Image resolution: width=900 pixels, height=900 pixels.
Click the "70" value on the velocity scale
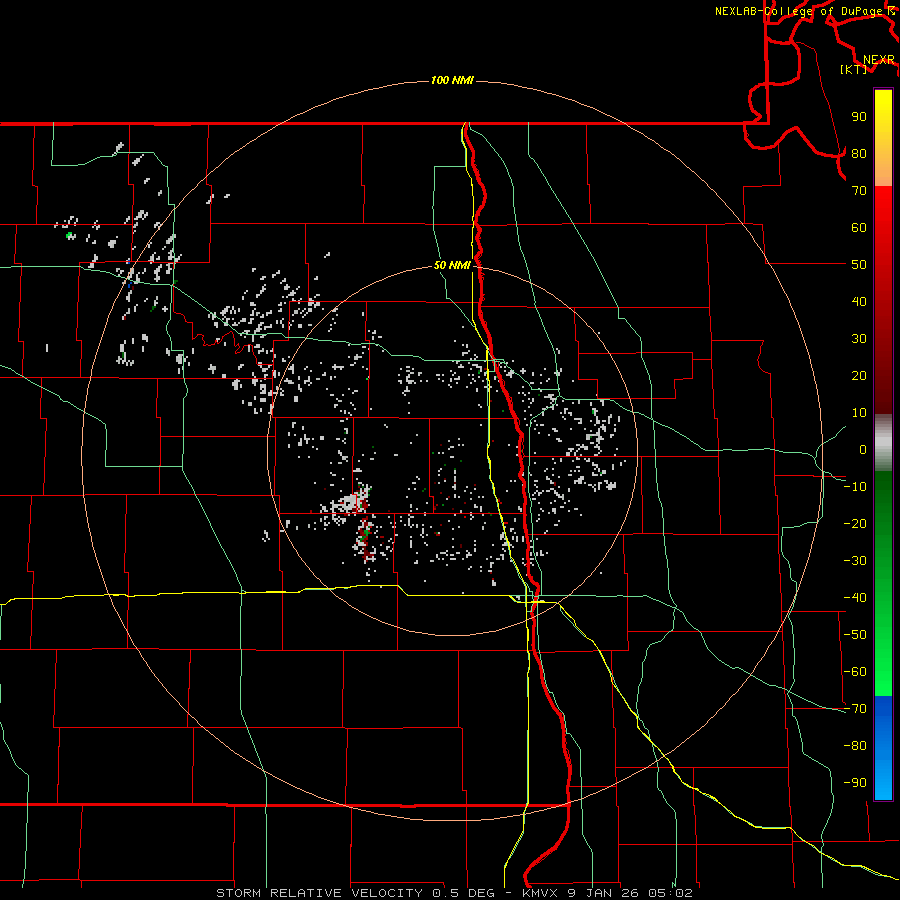coord(859,191)
